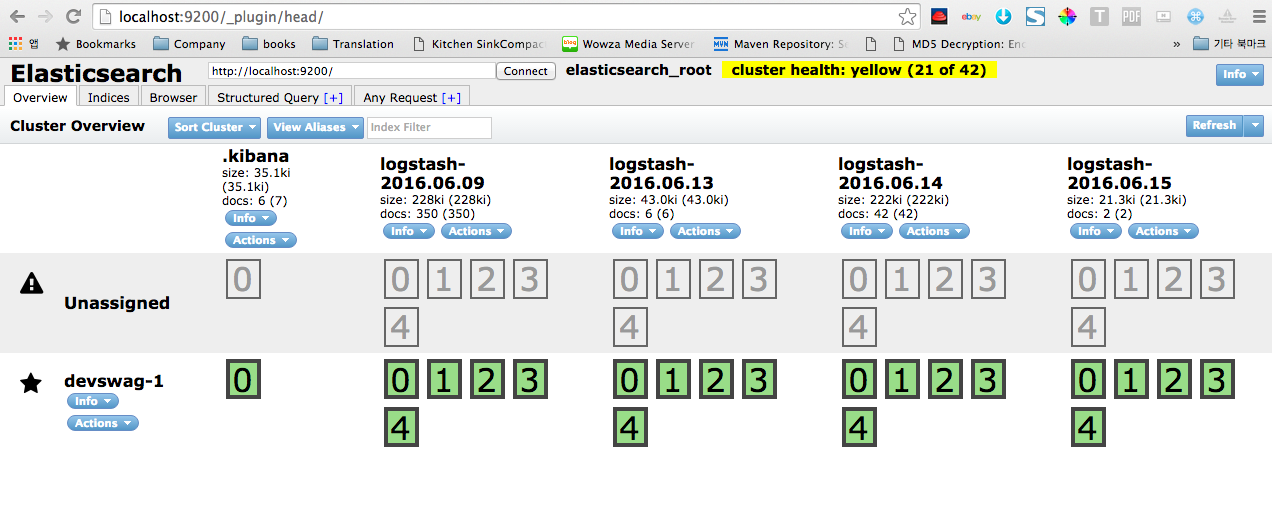1272x519 pixels.
Task: Click the gray screen extension icon
Action: coord(1163,16)
